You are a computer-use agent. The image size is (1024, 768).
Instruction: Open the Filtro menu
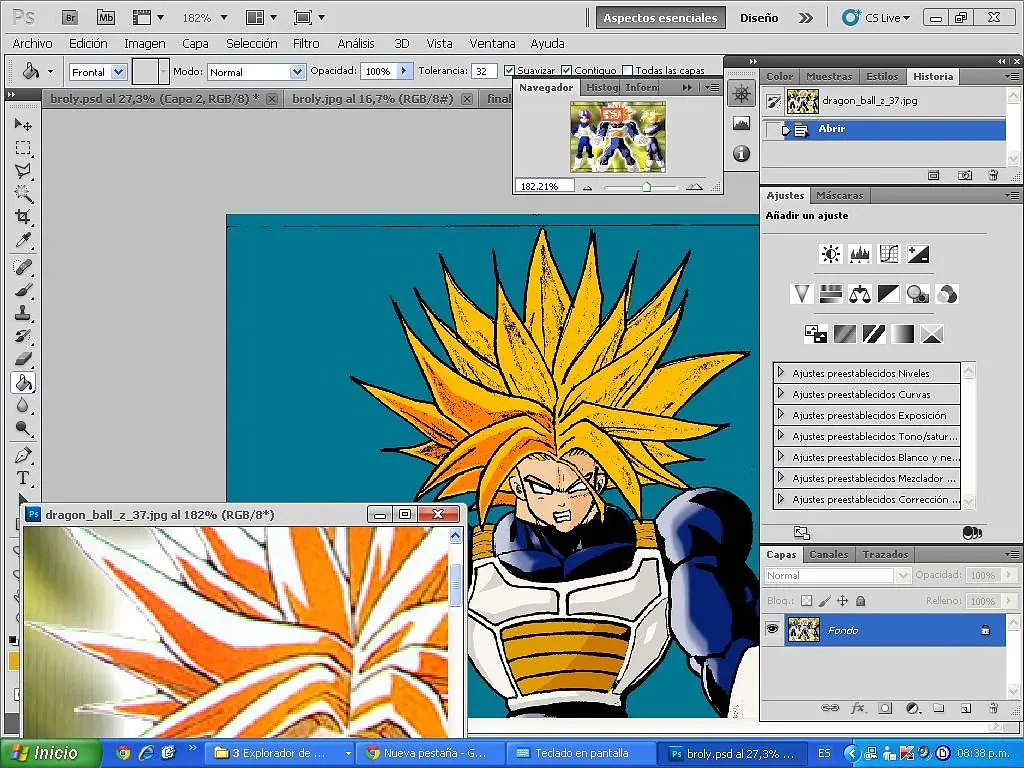click(306, 44)
